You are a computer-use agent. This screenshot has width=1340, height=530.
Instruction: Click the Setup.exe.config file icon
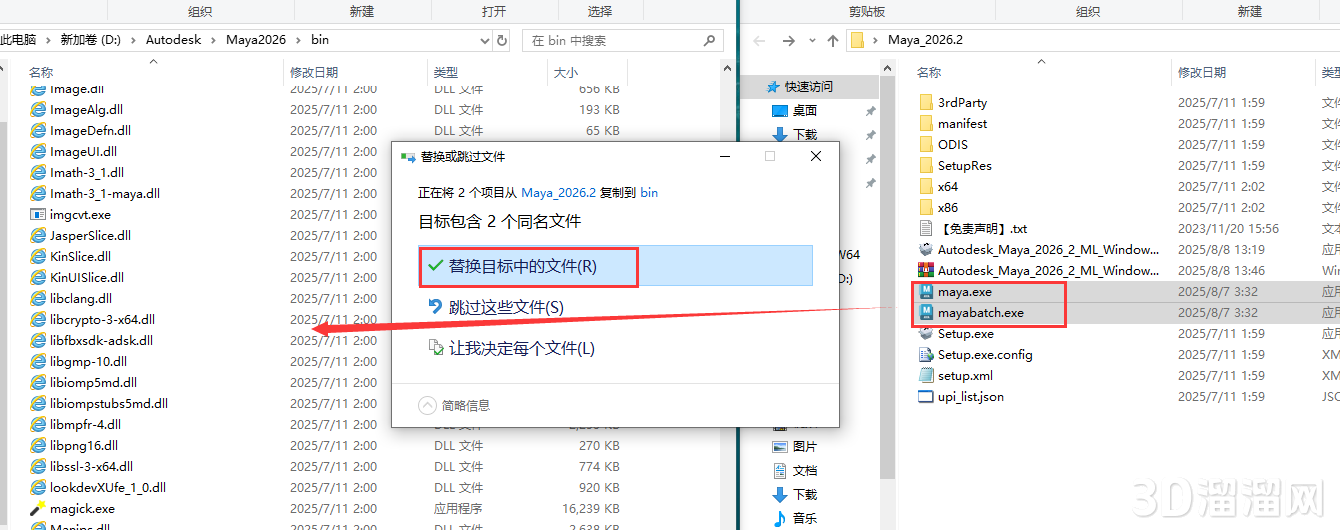tap(926, 355)
